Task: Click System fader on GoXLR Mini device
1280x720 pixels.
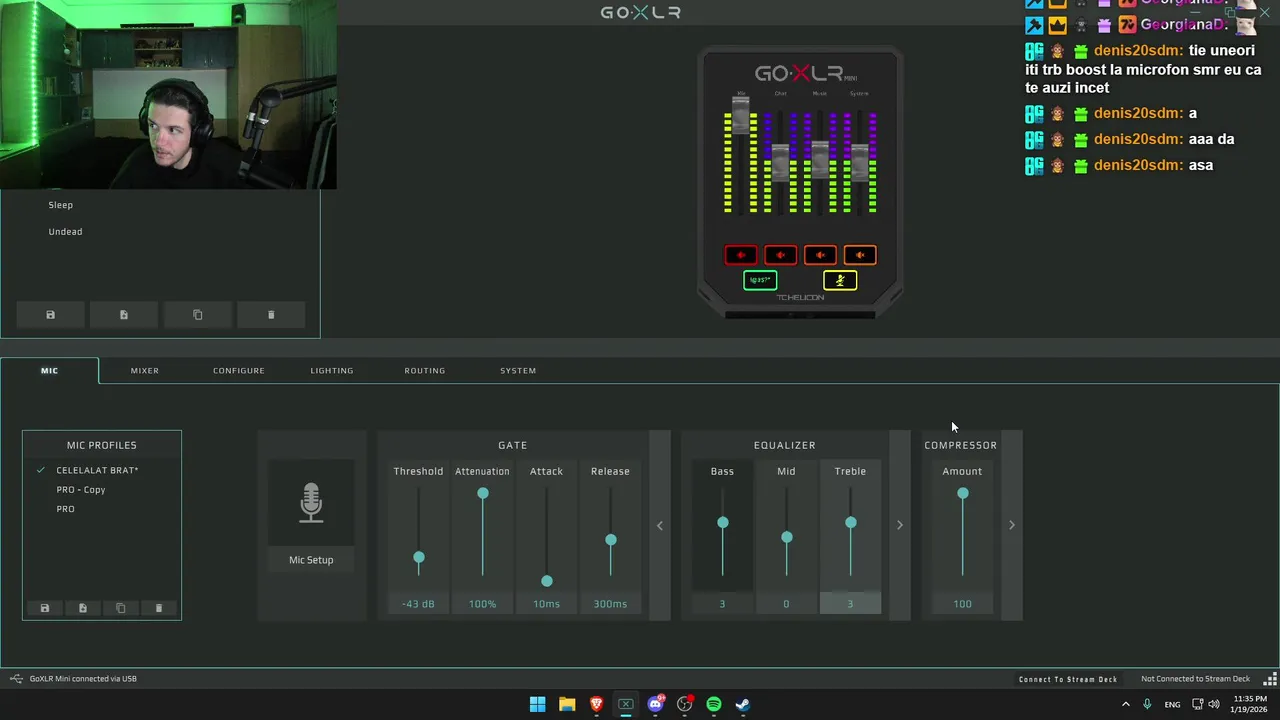Action: [860, 163]
